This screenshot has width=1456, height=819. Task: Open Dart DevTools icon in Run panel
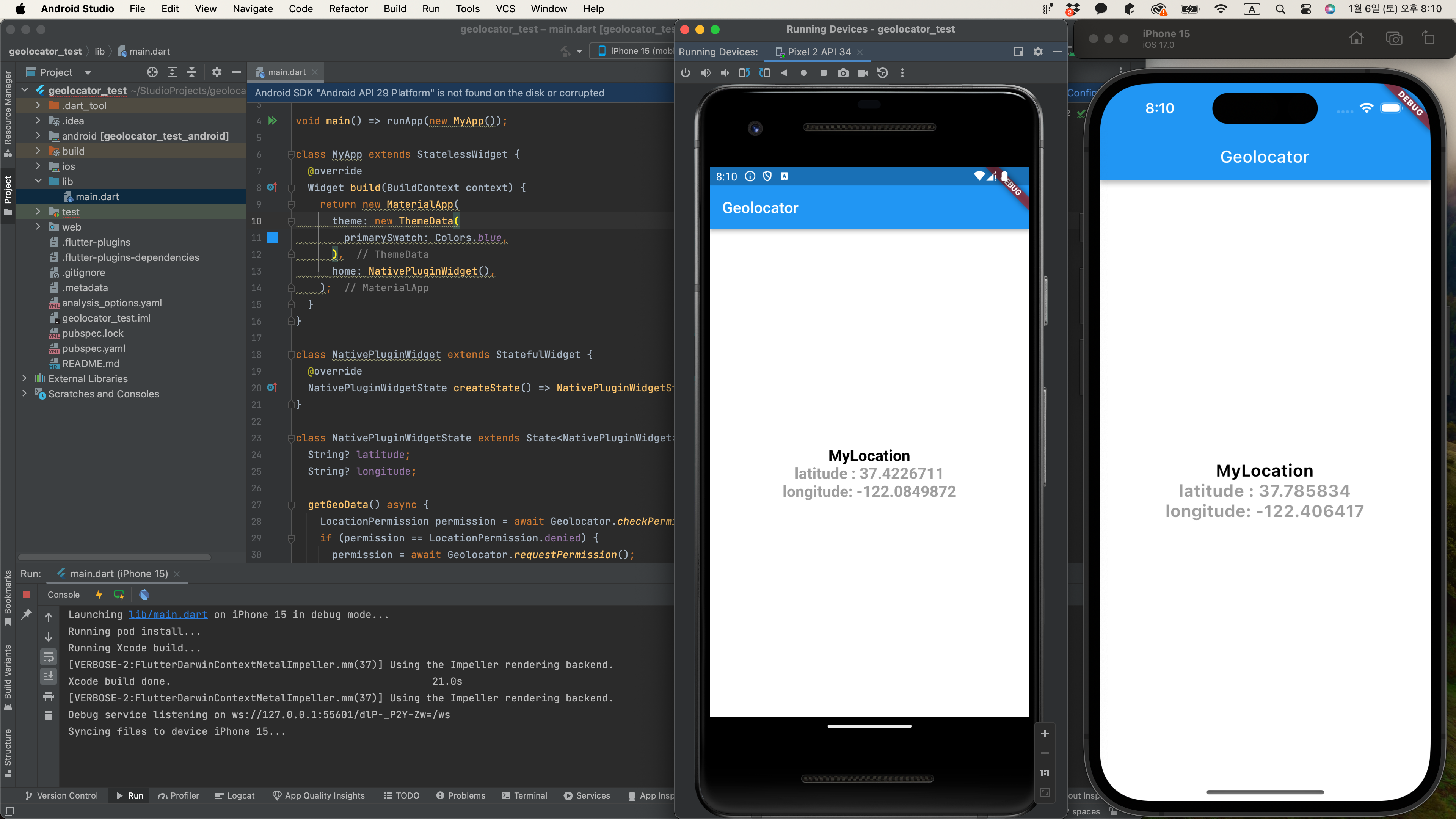(144, 595)
